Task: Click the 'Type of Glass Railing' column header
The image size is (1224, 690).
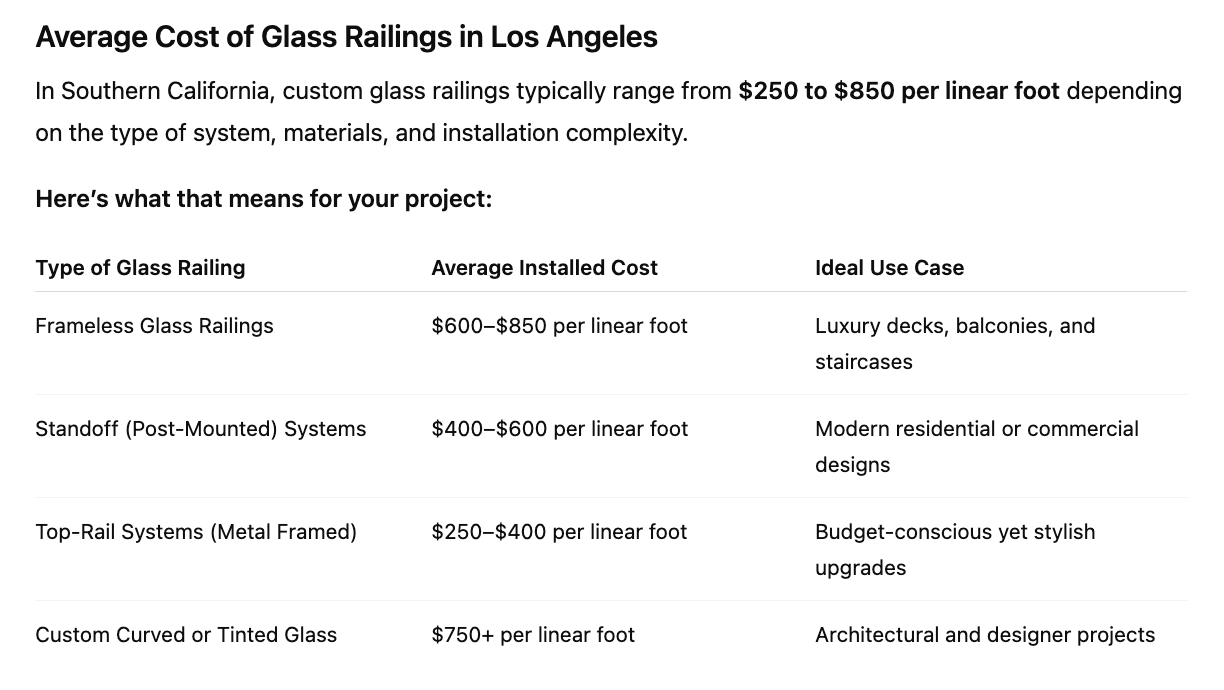Action: pyautogui.click(x=140, y=268)
